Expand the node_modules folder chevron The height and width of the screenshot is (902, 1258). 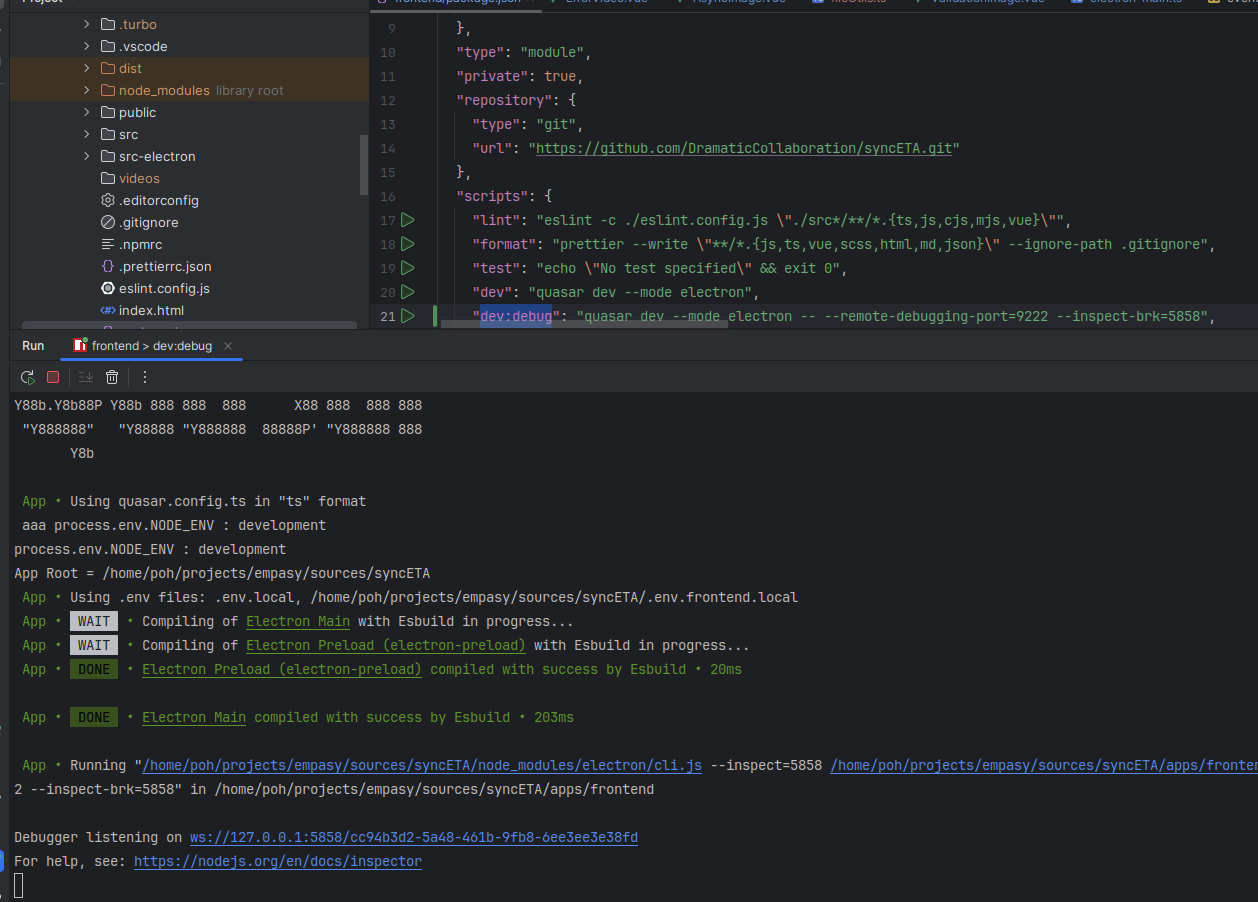pos(87,90)
